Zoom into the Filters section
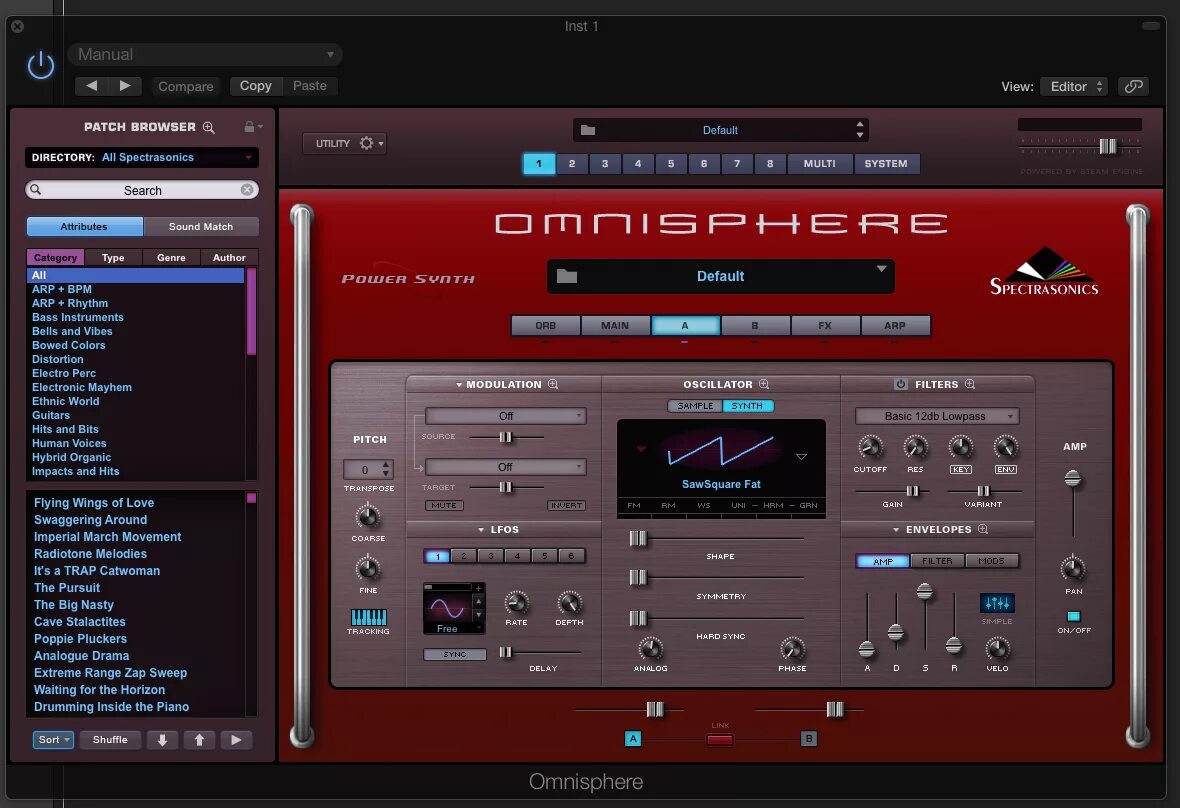 970,384
